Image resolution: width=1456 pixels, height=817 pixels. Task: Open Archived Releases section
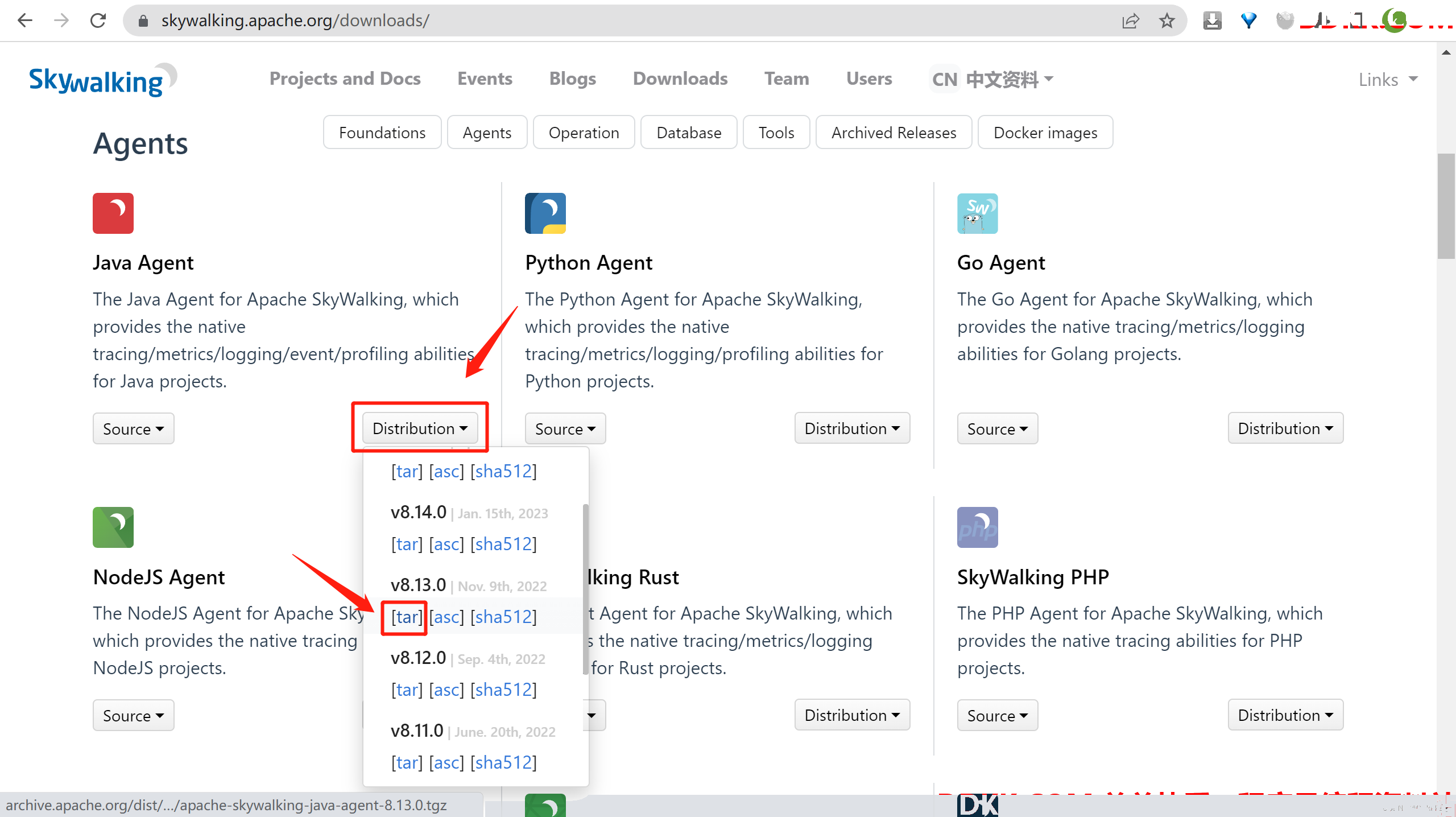(894, 133)
